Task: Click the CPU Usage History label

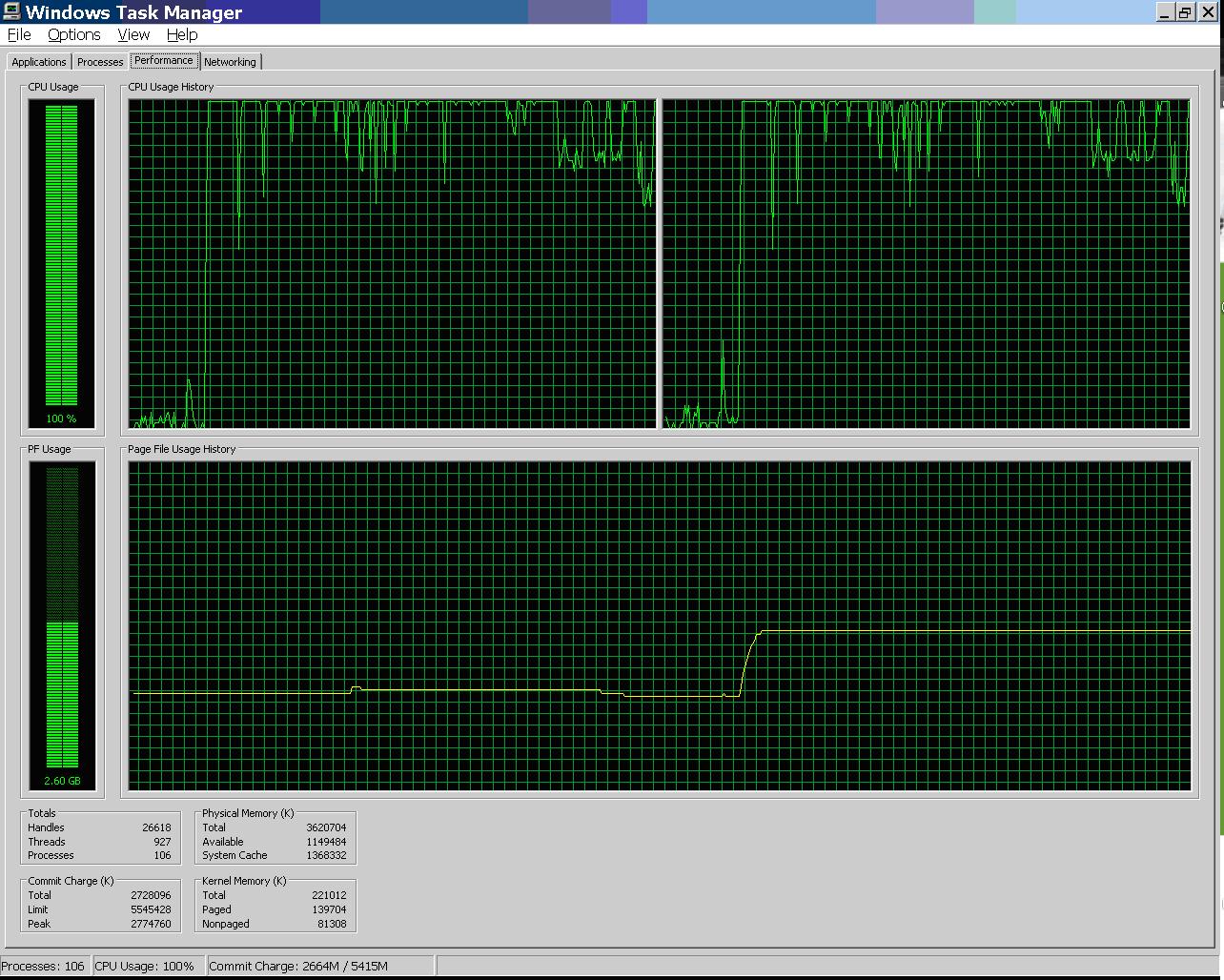Action: pos(171,87)
